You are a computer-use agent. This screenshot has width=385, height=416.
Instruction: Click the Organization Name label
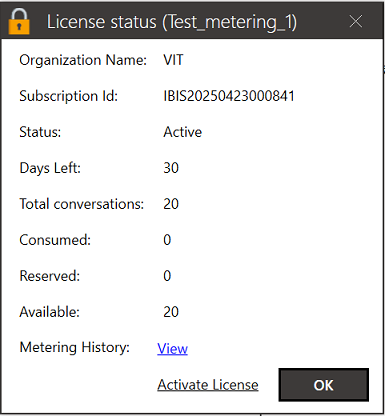(x=83, y=60)
